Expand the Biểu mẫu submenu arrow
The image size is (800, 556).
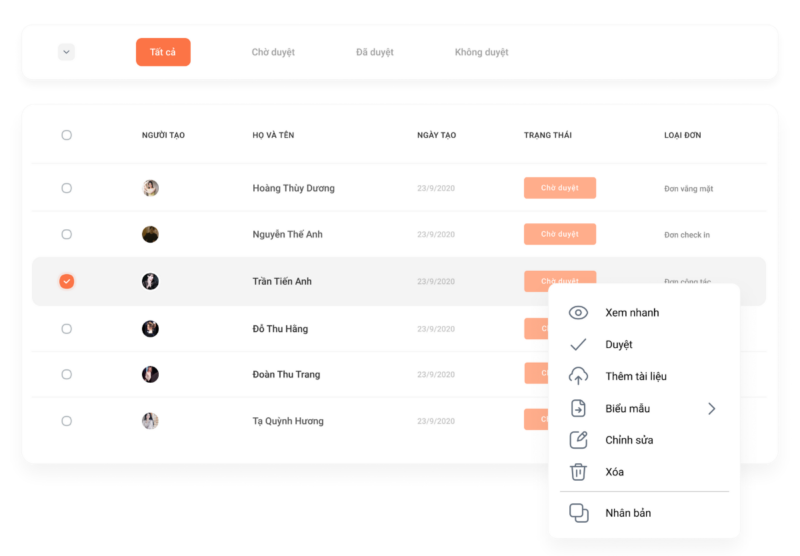click(x=712, y=409)
